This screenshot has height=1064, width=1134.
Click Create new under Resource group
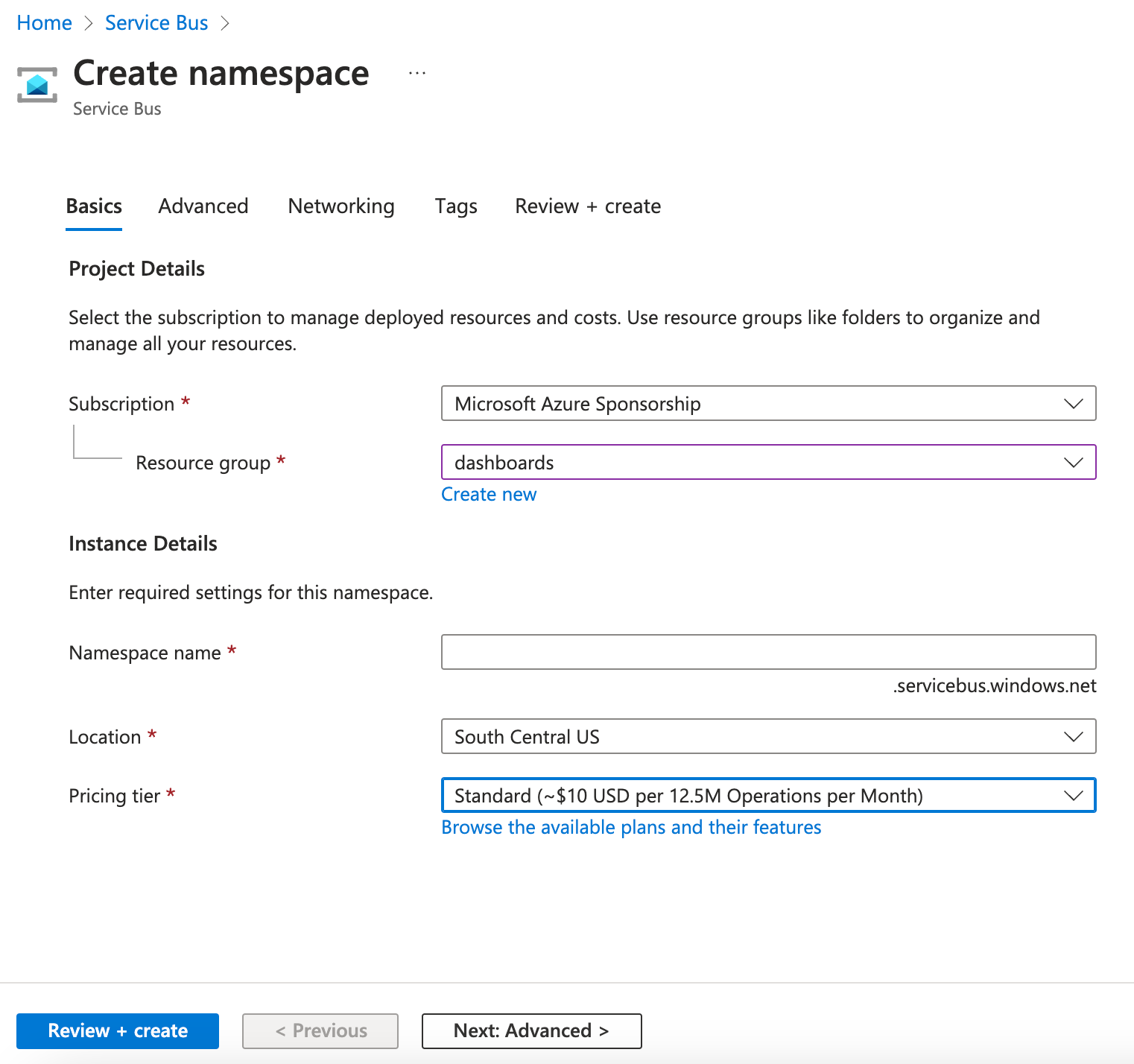tap(488, 494)
